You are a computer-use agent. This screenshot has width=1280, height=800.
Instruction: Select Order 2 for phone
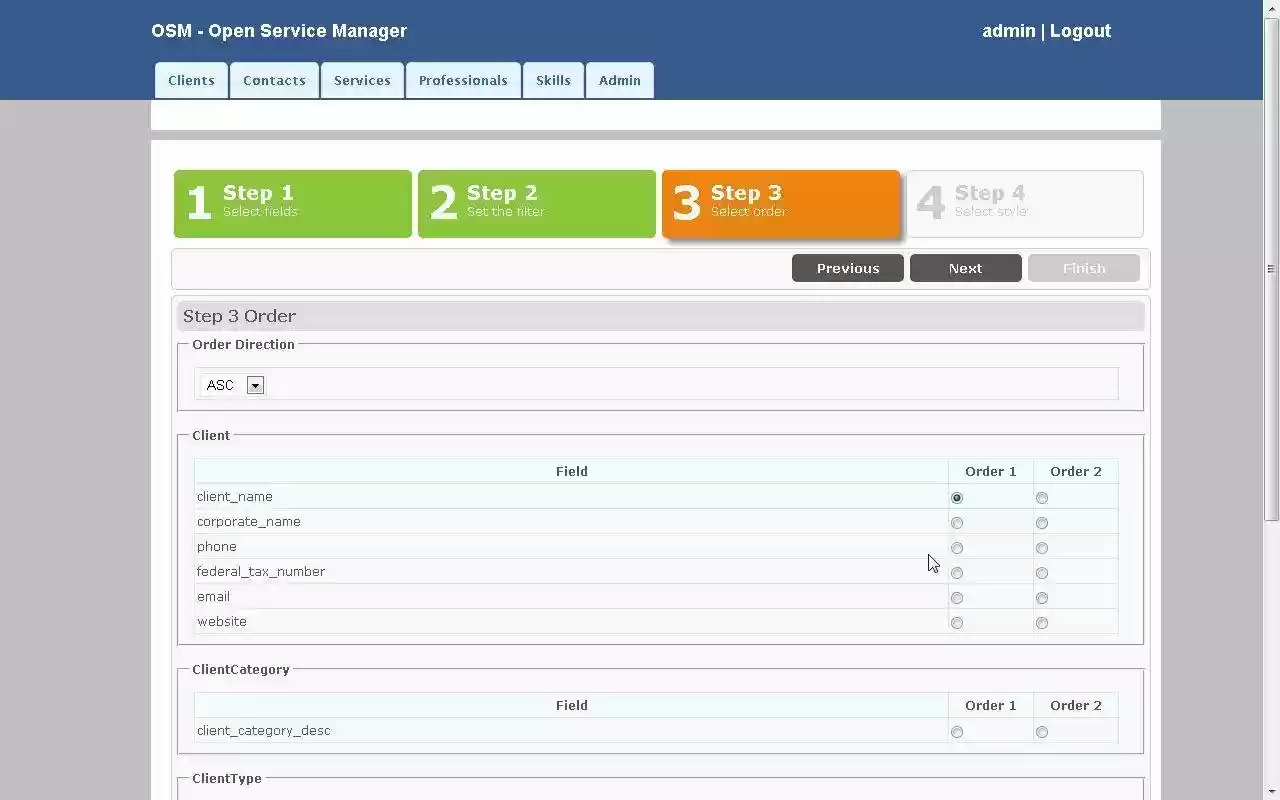[x=1042, y=548]
